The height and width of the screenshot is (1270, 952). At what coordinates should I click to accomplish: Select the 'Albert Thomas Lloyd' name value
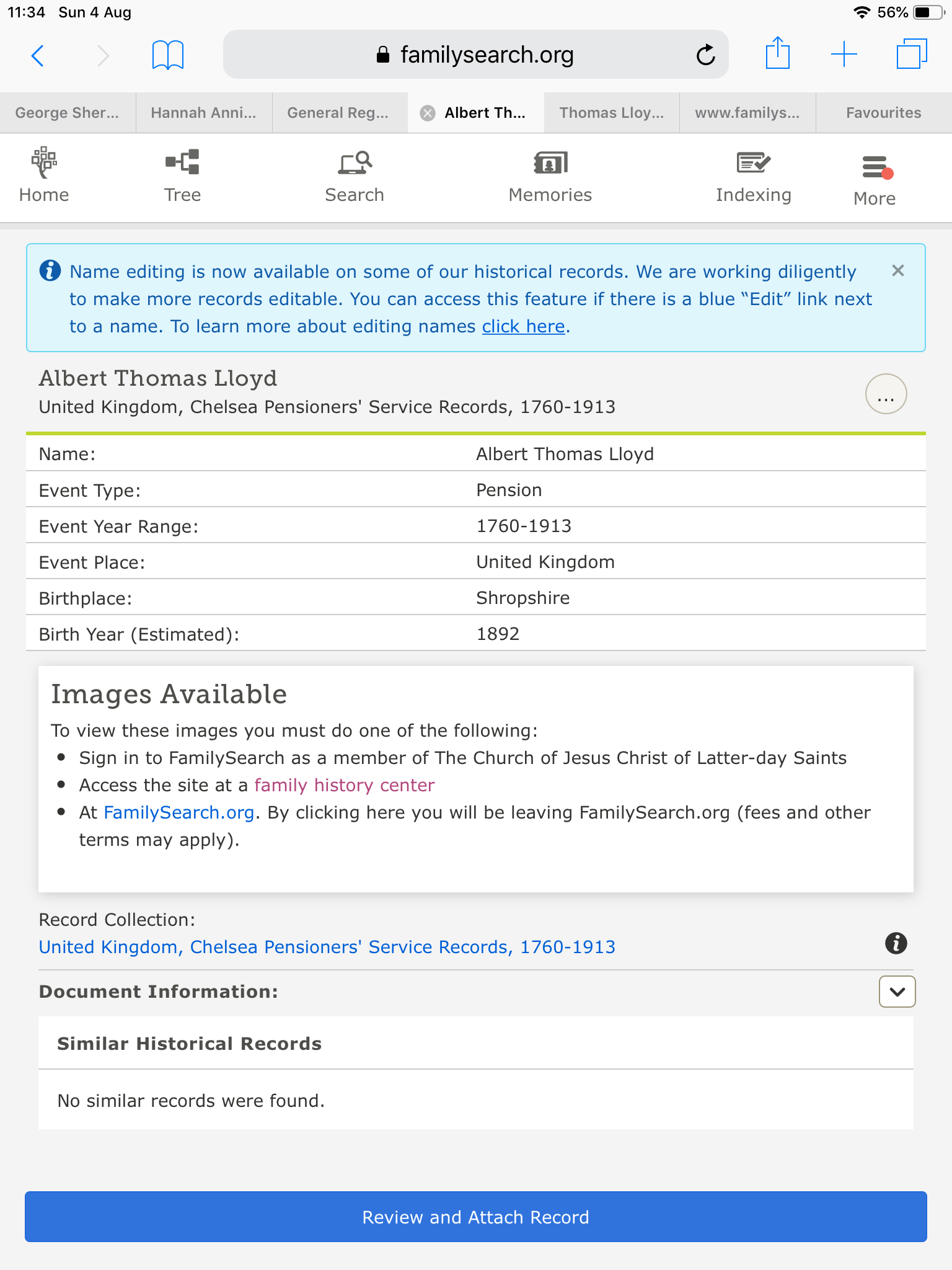[x=565, y=454]
